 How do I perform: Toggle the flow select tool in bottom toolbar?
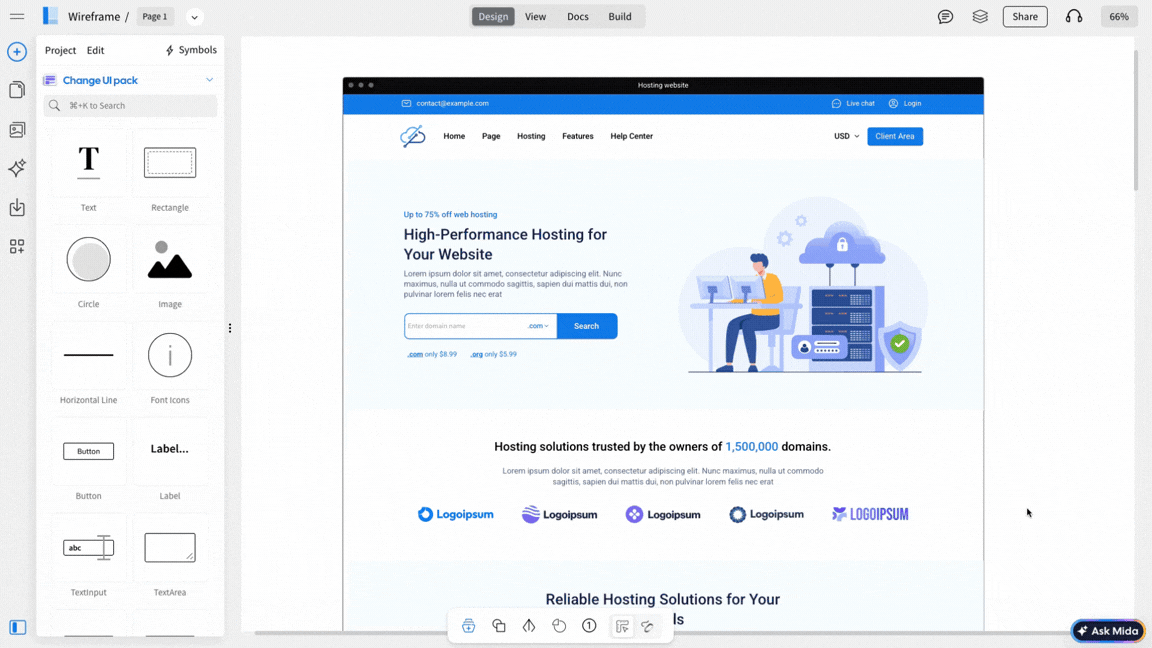point(622,627)
